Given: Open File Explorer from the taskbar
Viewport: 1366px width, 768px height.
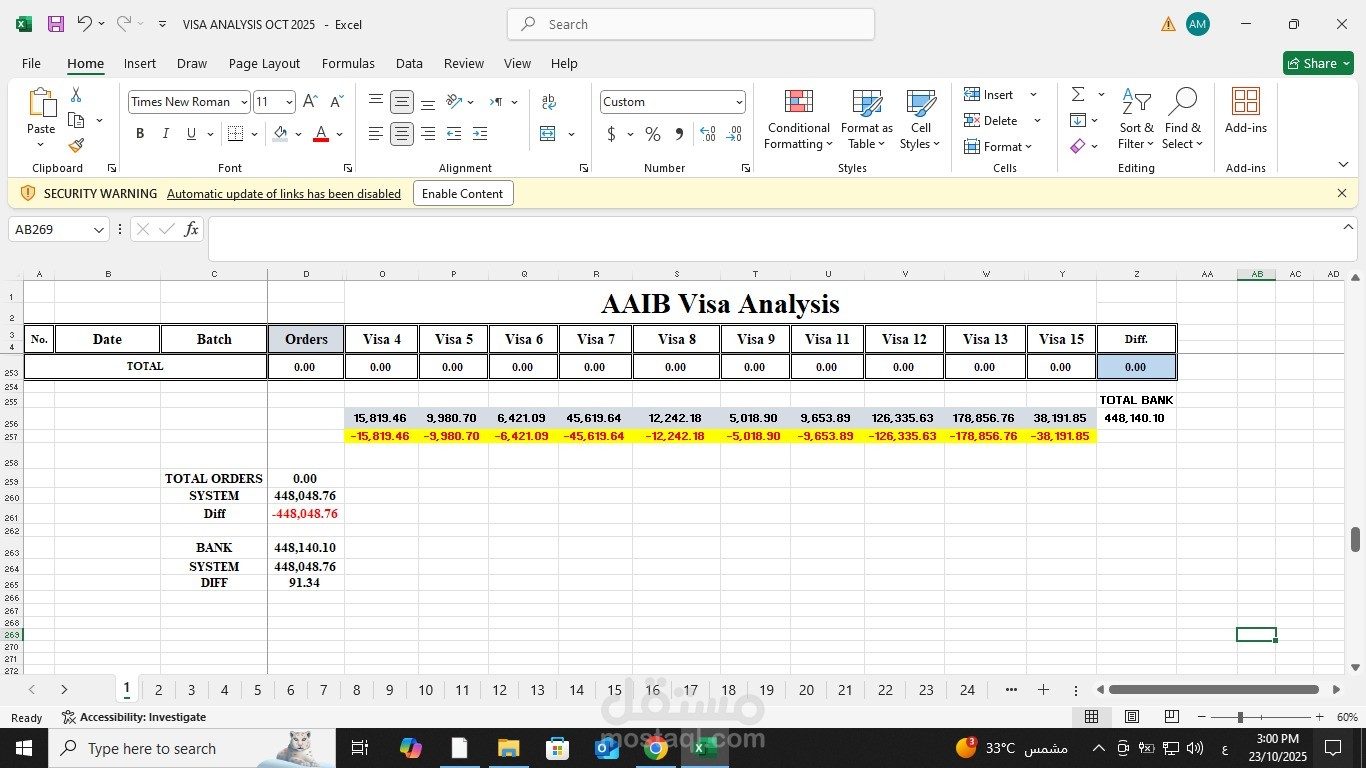Looking at the screenshot, I should coord(508,748).
